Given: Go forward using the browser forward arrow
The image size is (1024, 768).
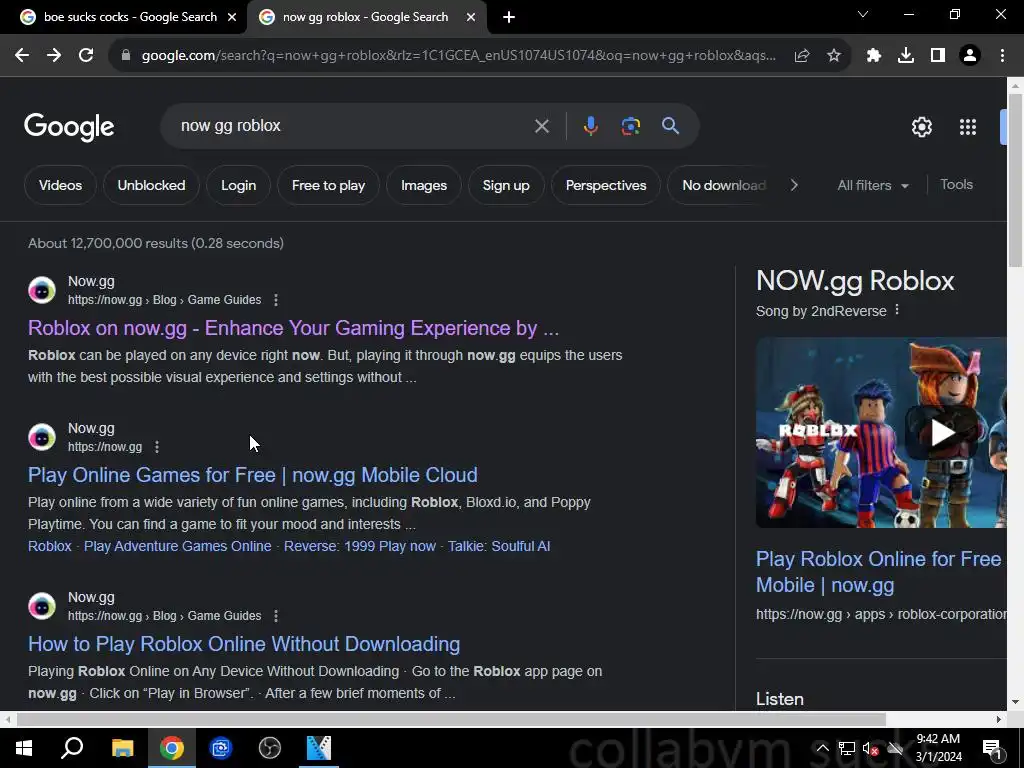Looking at the screenshot, I should [54, 56].
